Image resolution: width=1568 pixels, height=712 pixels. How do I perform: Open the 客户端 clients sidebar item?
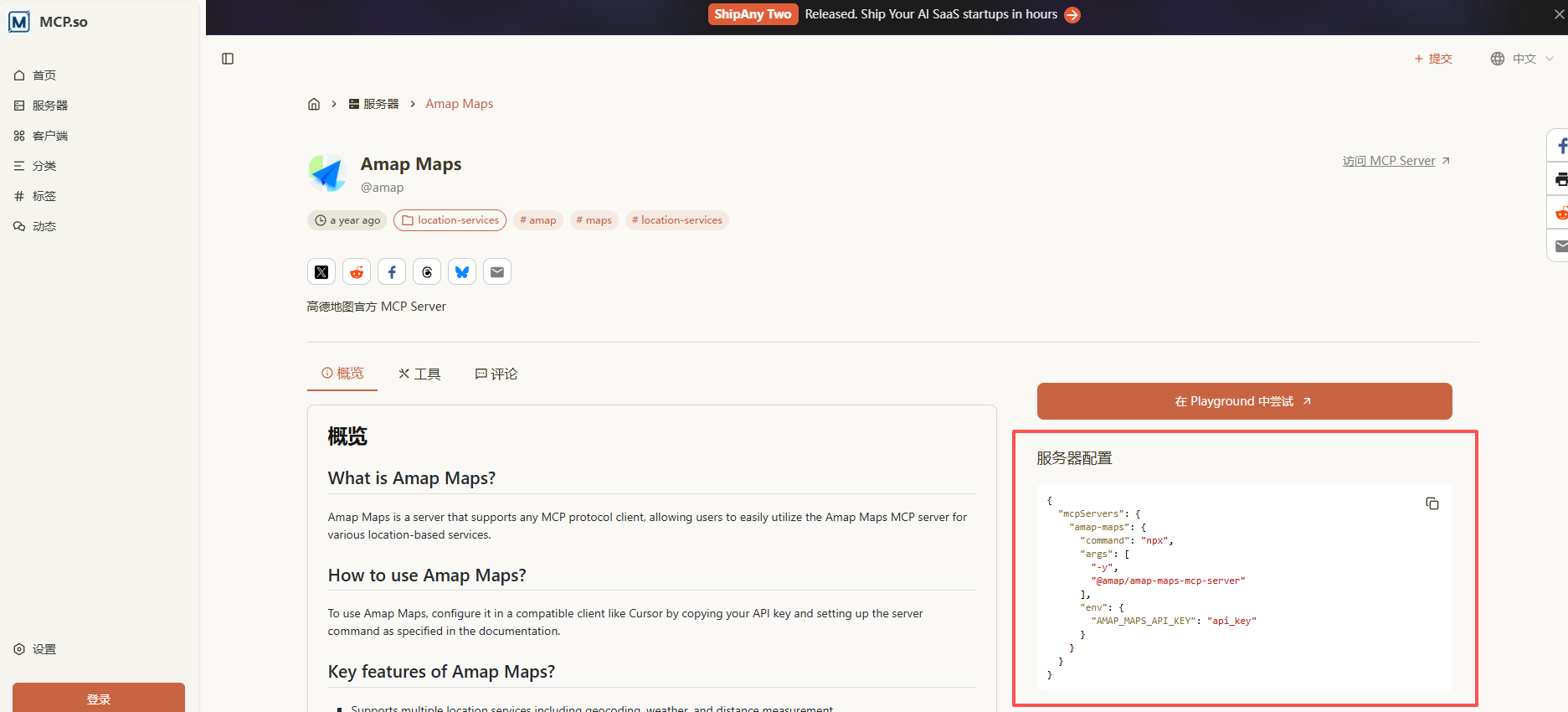click(x=41, y=136)
